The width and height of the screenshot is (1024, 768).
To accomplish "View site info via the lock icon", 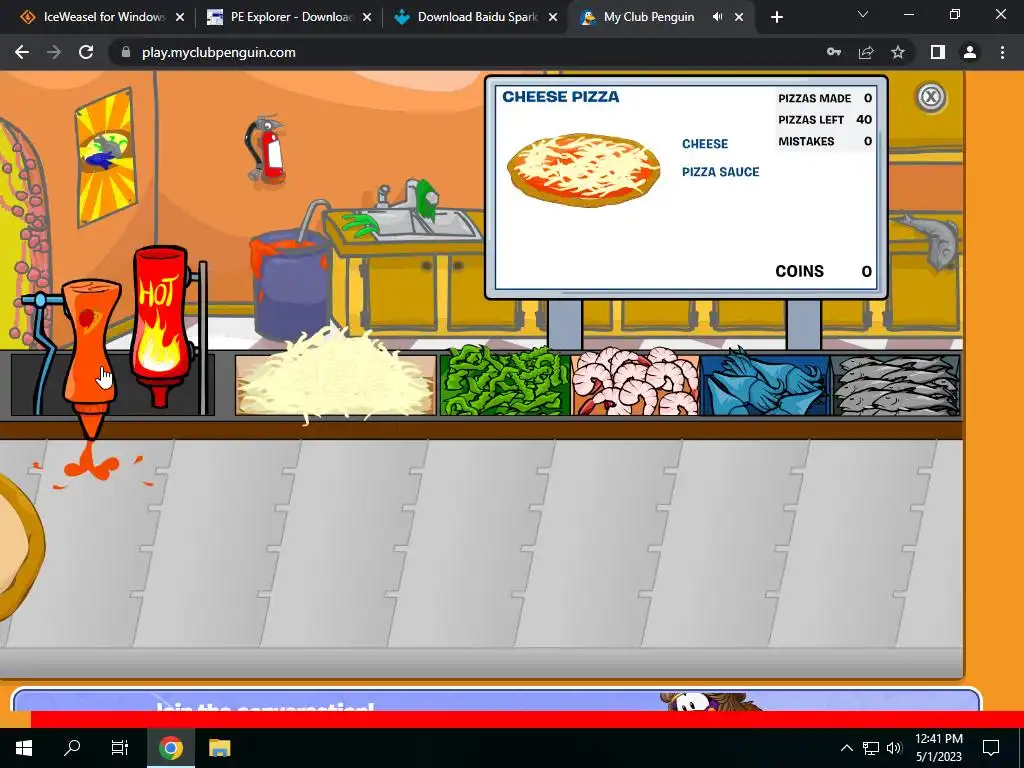I will coord(126,52).
